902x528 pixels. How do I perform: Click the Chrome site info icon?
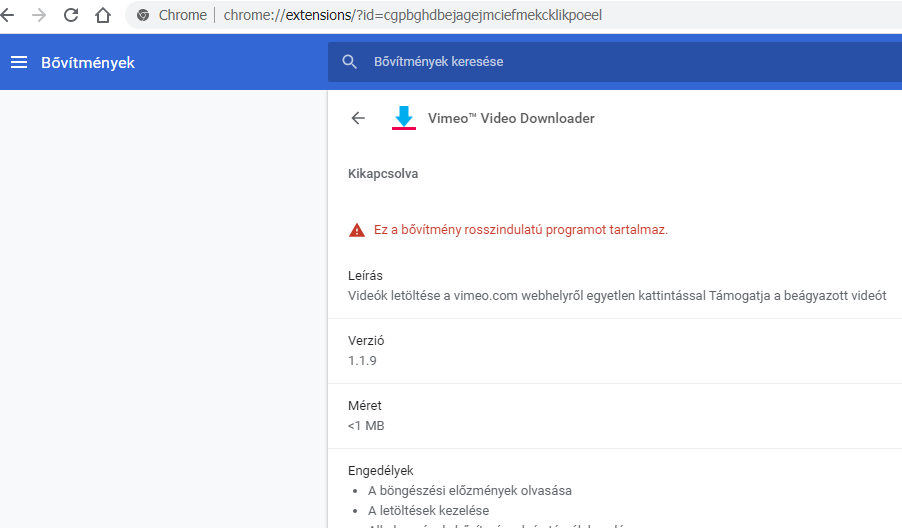[x=143, y=16]
